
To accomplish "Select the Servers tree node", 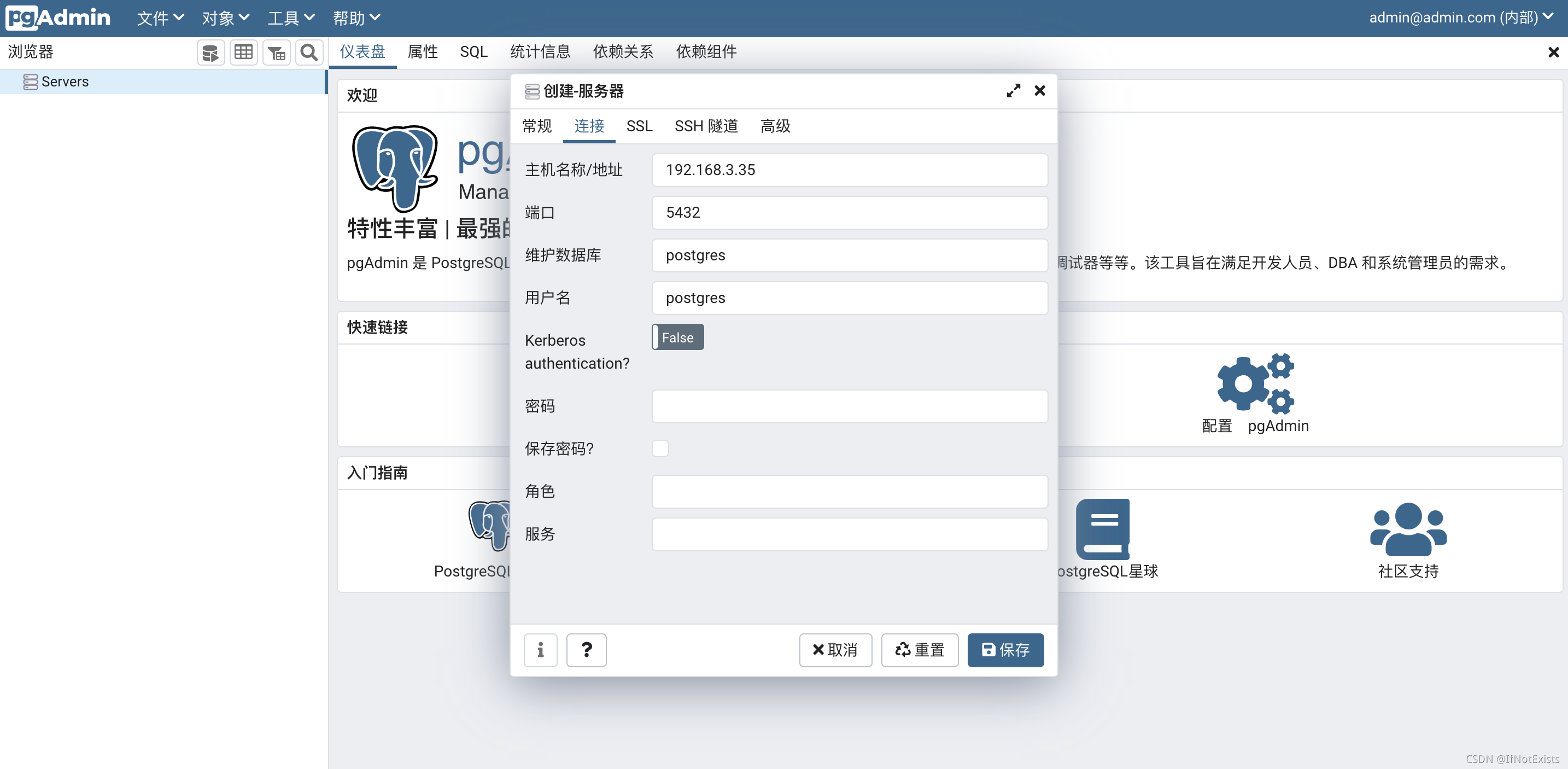I will tap(65, 81).
